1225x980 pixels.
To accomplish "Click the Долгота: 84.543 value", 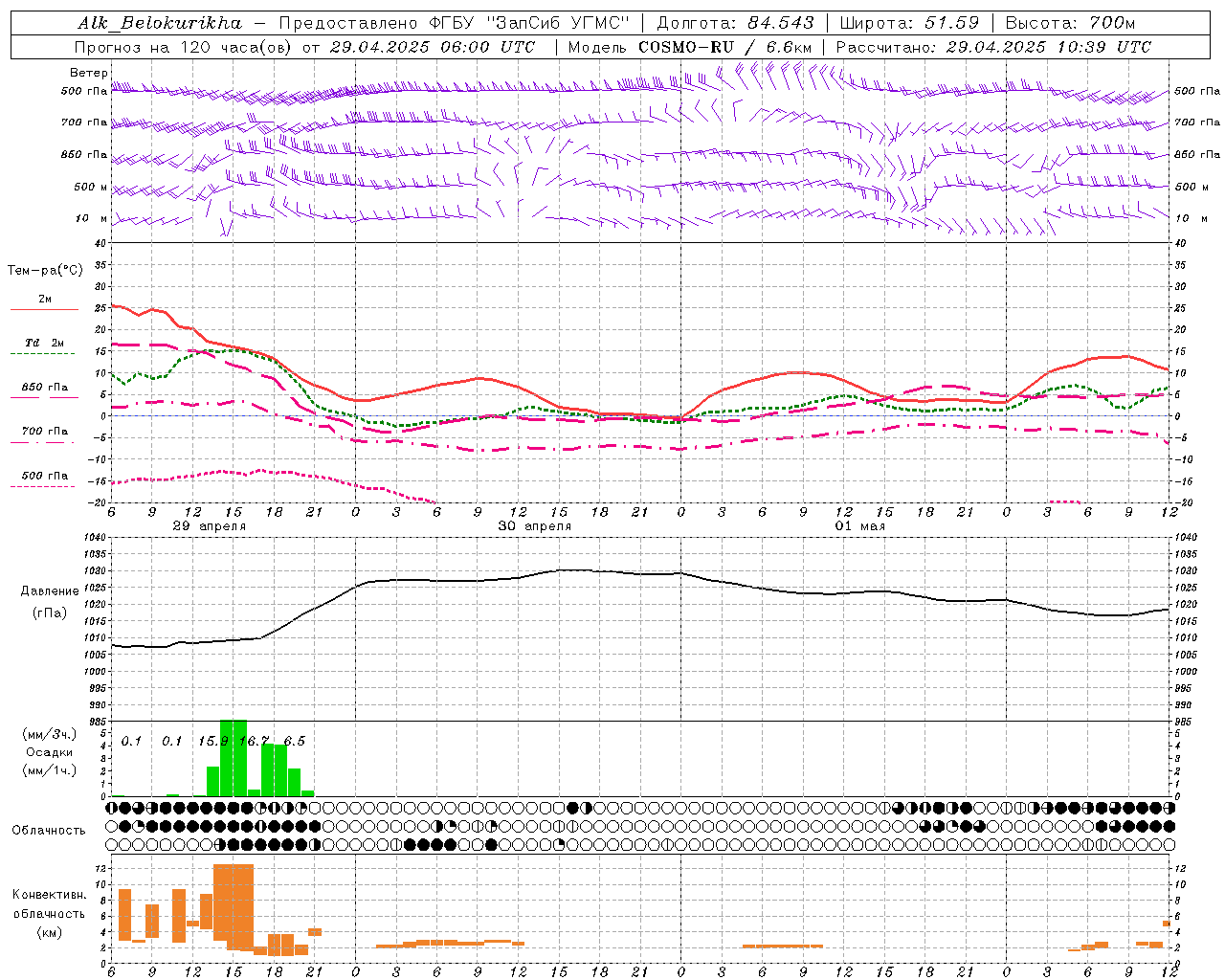I will click(x=735, y=23).
